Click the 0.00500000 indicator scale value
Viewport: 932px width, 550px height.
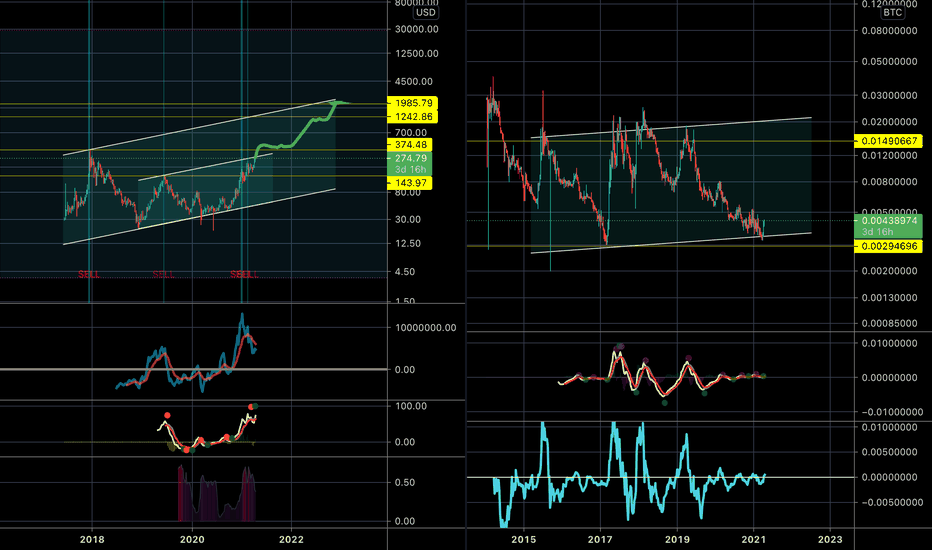tap(889, 452)
